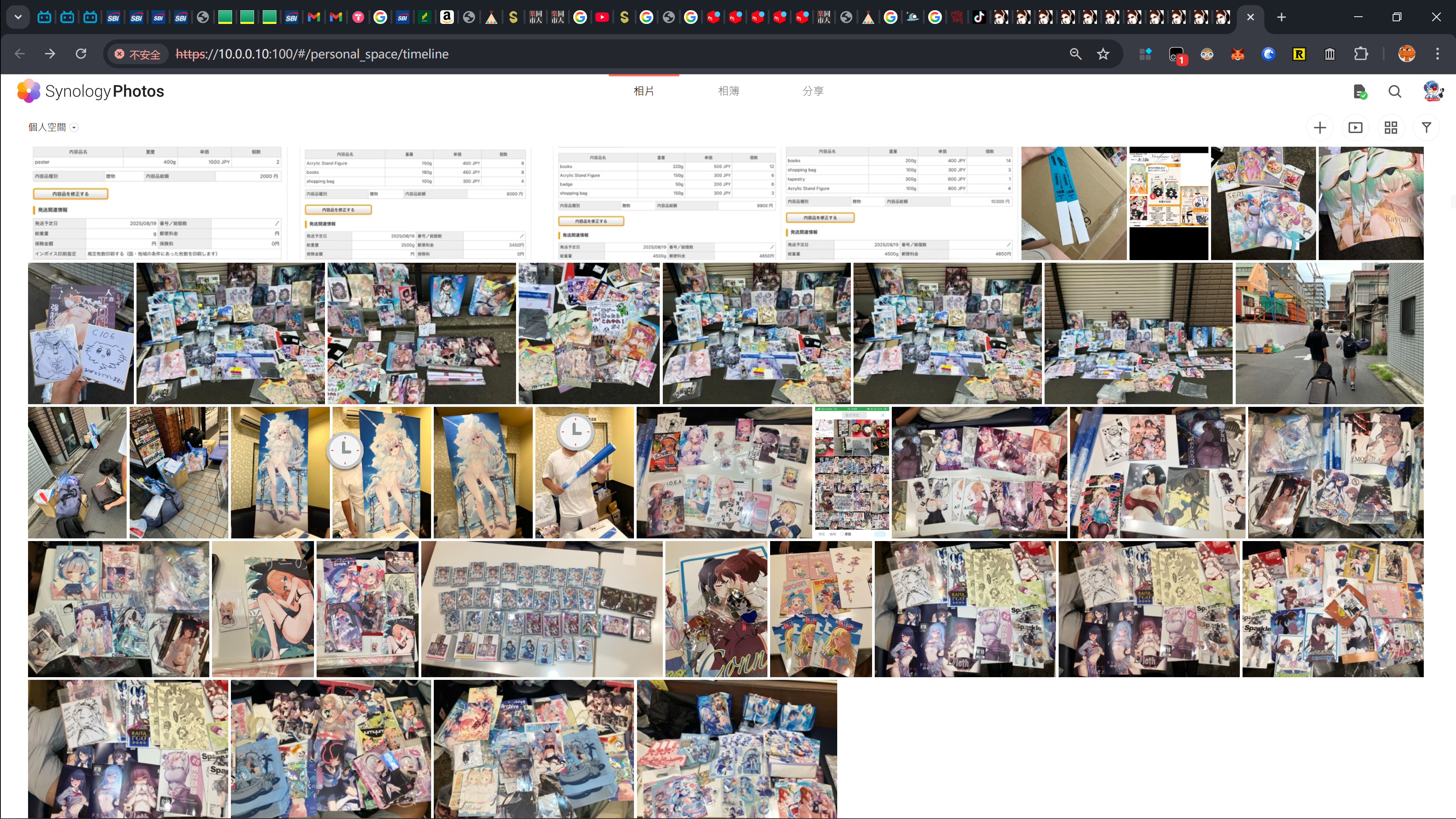The image size is (1456, 819).
Task: Open the tab search dropdown arrow
Action: pos(17,17)
